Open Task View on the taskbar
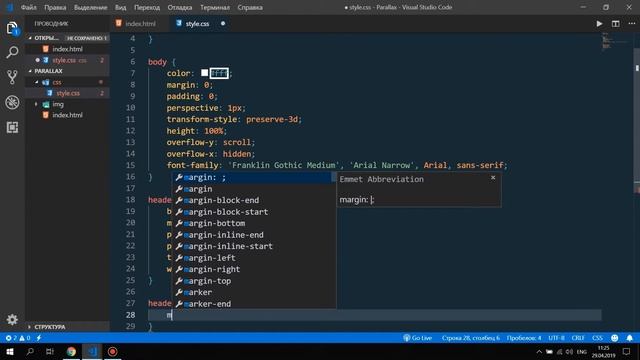The height and width of the screenshot is (360, 640). tap(50, 351)
